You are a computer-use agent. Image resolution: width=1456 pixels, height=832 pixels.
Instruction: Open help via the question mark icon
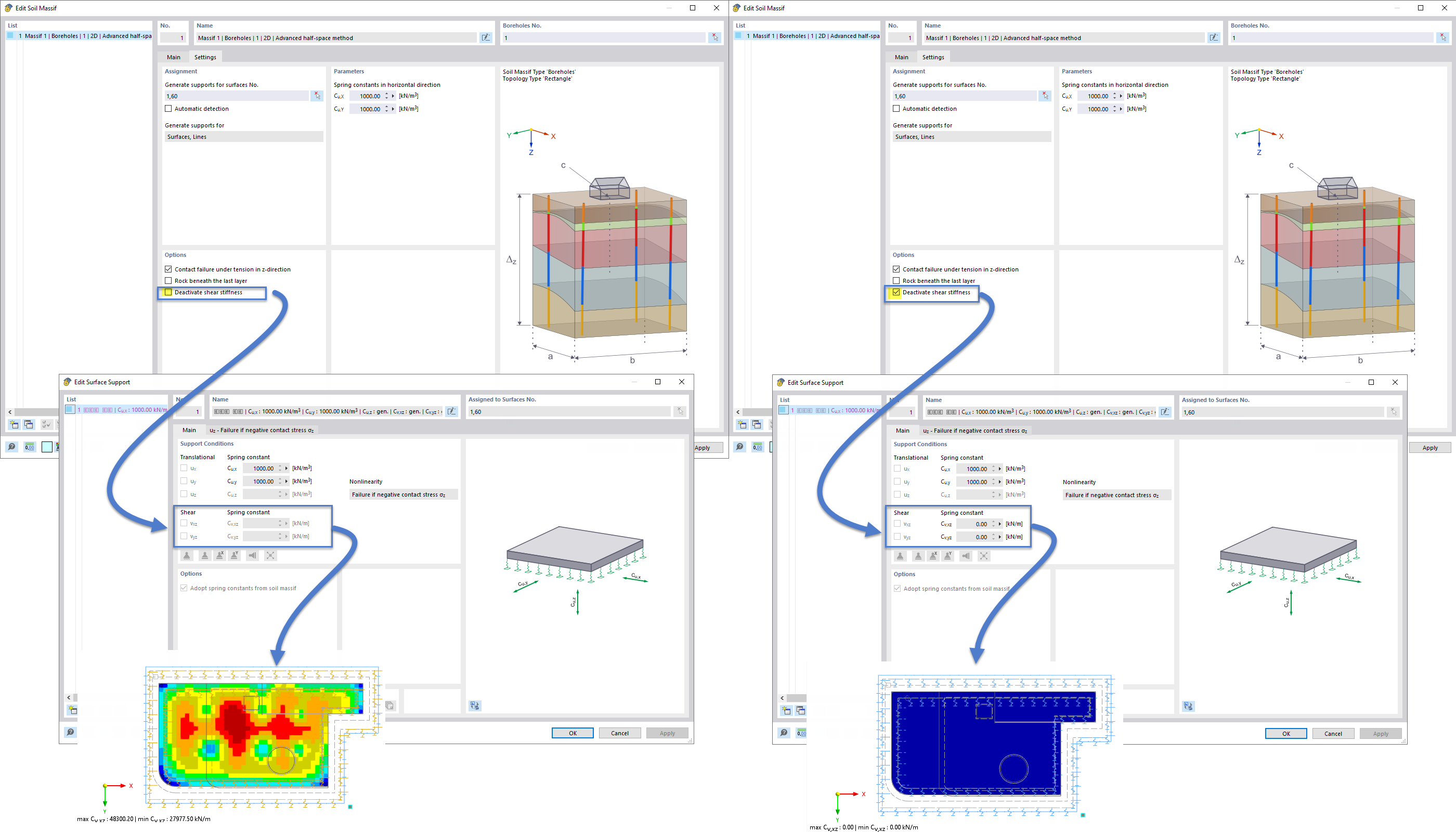click(11, 447)
